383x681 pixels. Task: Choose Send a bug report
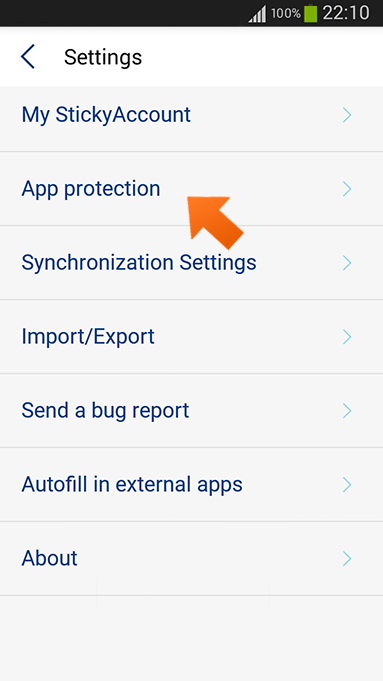point(192,410)
